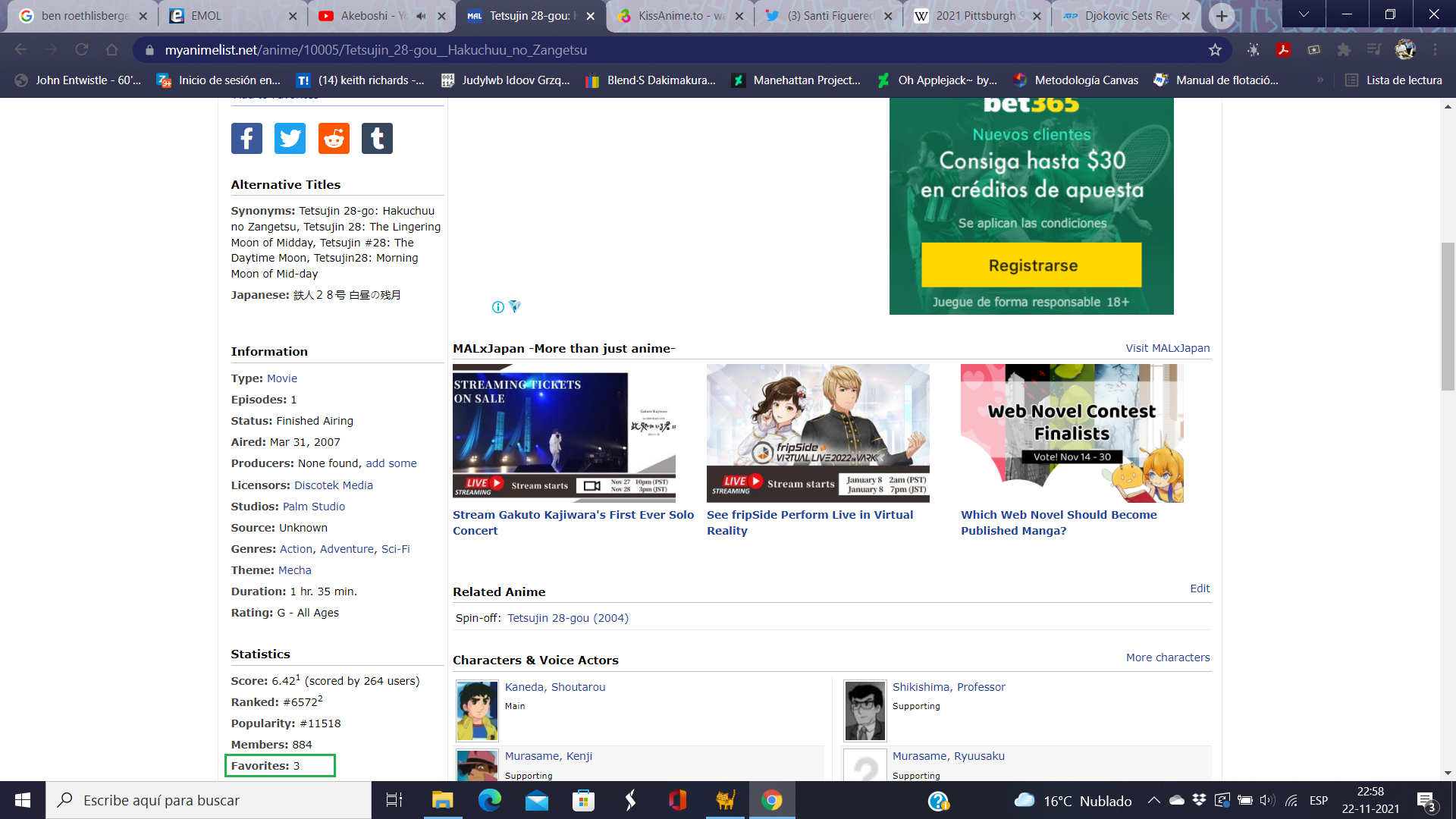Open Kaneda Shoutarou character thumbnail
This screenshot has height=819, width=1456.
(x=477, y=711)
